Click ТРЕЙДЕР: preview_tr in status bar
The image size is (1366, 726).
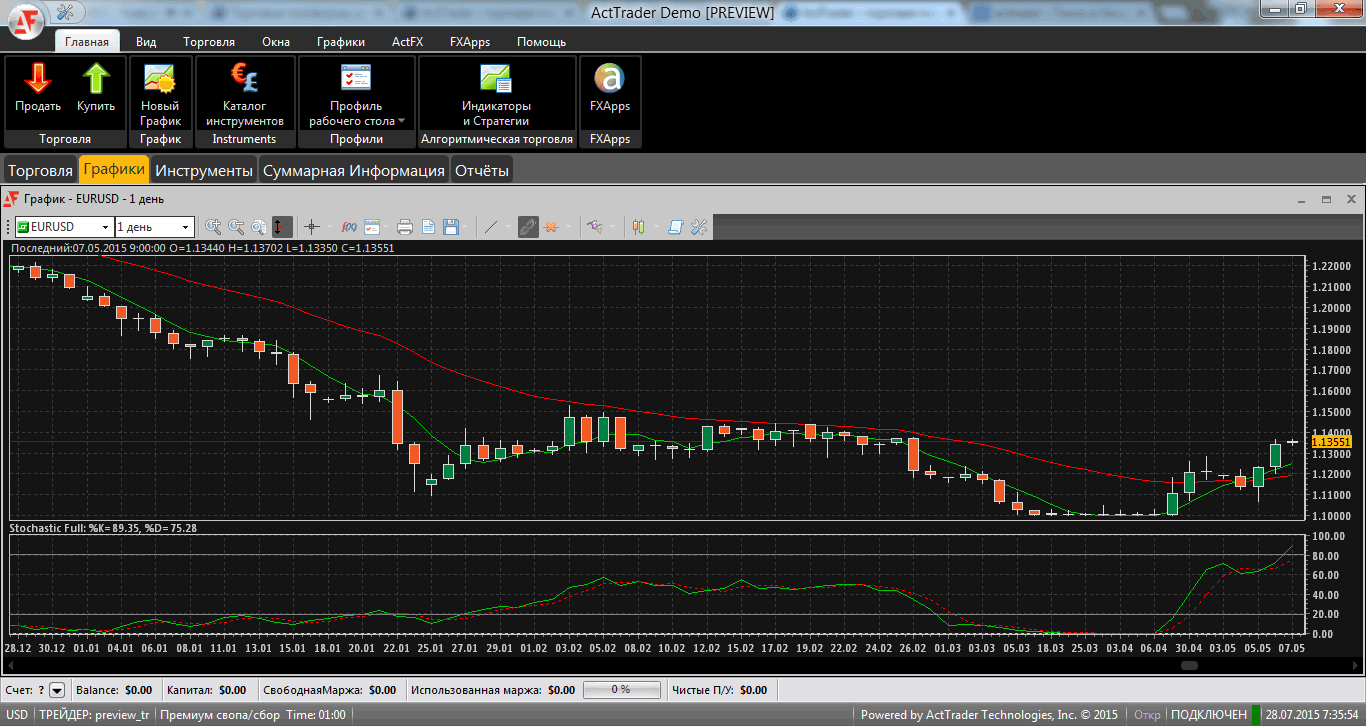click(94, 714)
